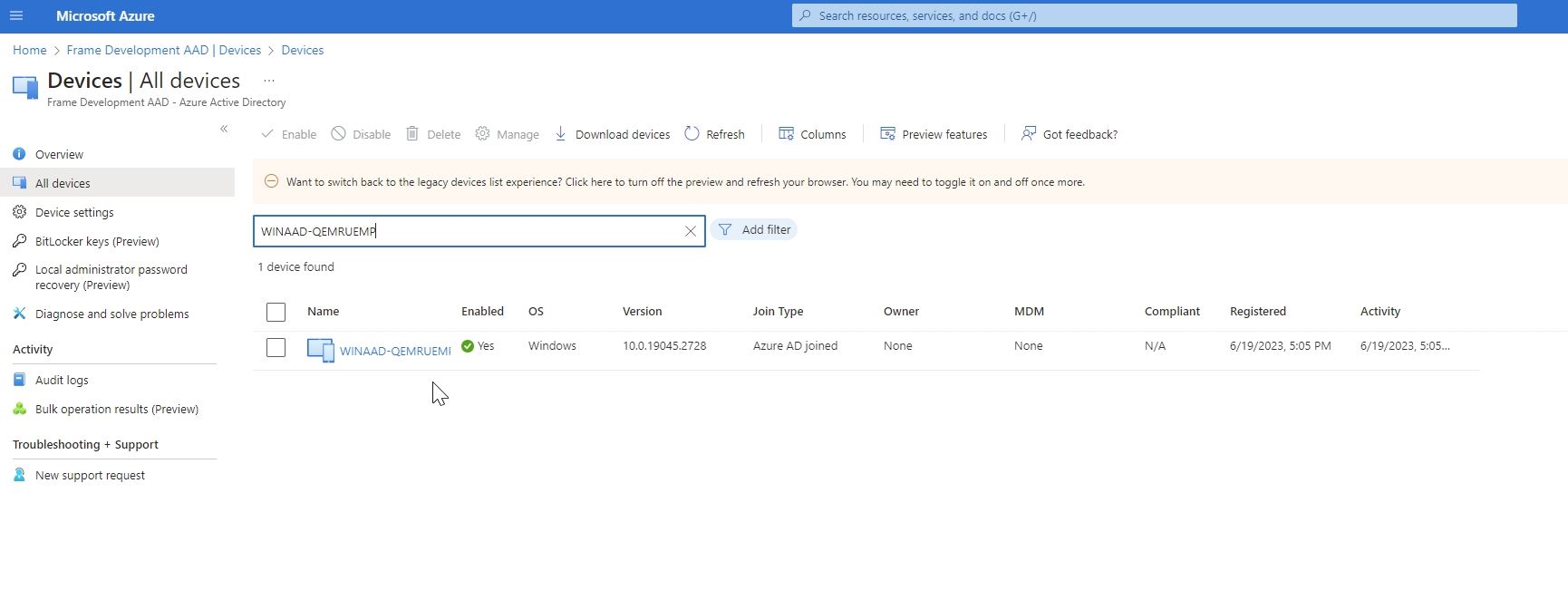Click the Microsoft Azure logo text
Viewport: 1568px width, 609px height.
[105, 15]
